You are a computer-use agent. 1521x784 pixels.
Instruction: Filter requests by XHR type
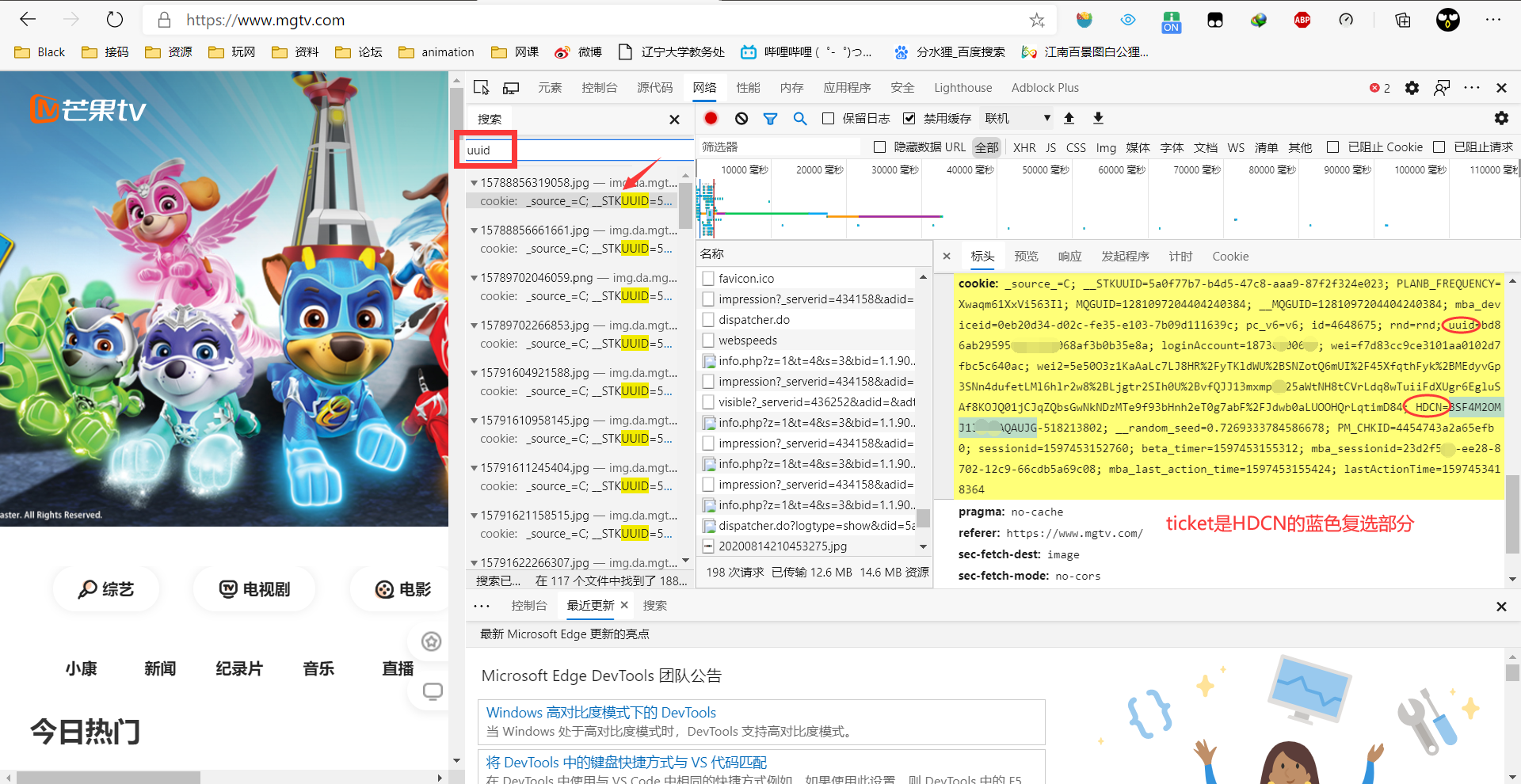point(1024,147)
